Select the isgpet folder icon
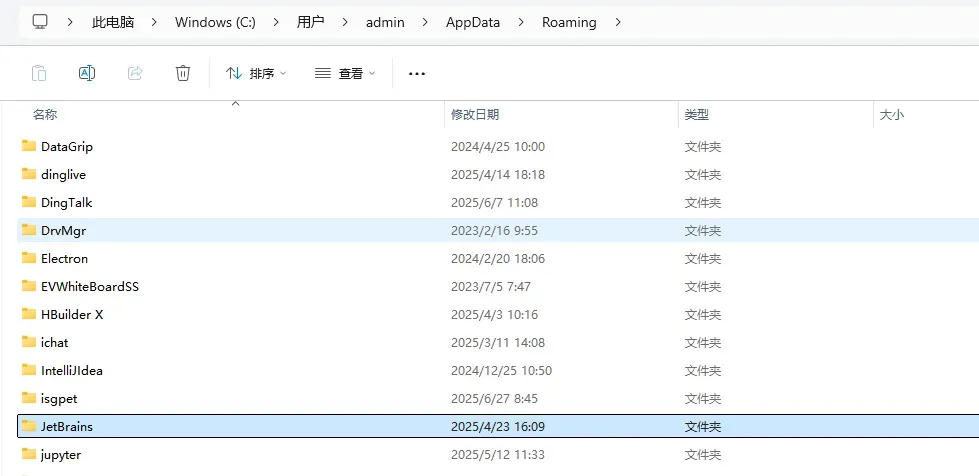 (x=29, y=398)
